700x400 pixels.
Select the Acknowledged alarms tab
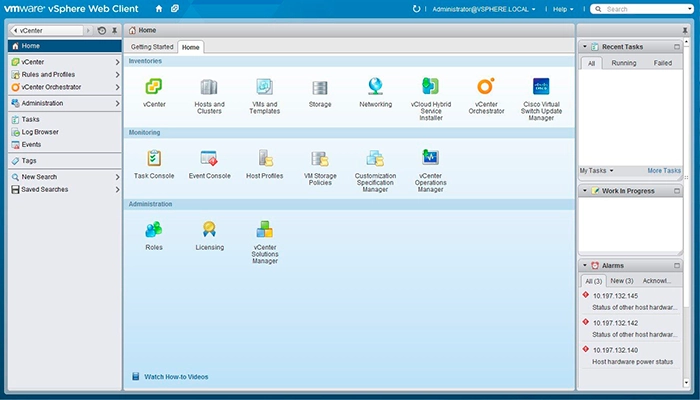(657, 281)
